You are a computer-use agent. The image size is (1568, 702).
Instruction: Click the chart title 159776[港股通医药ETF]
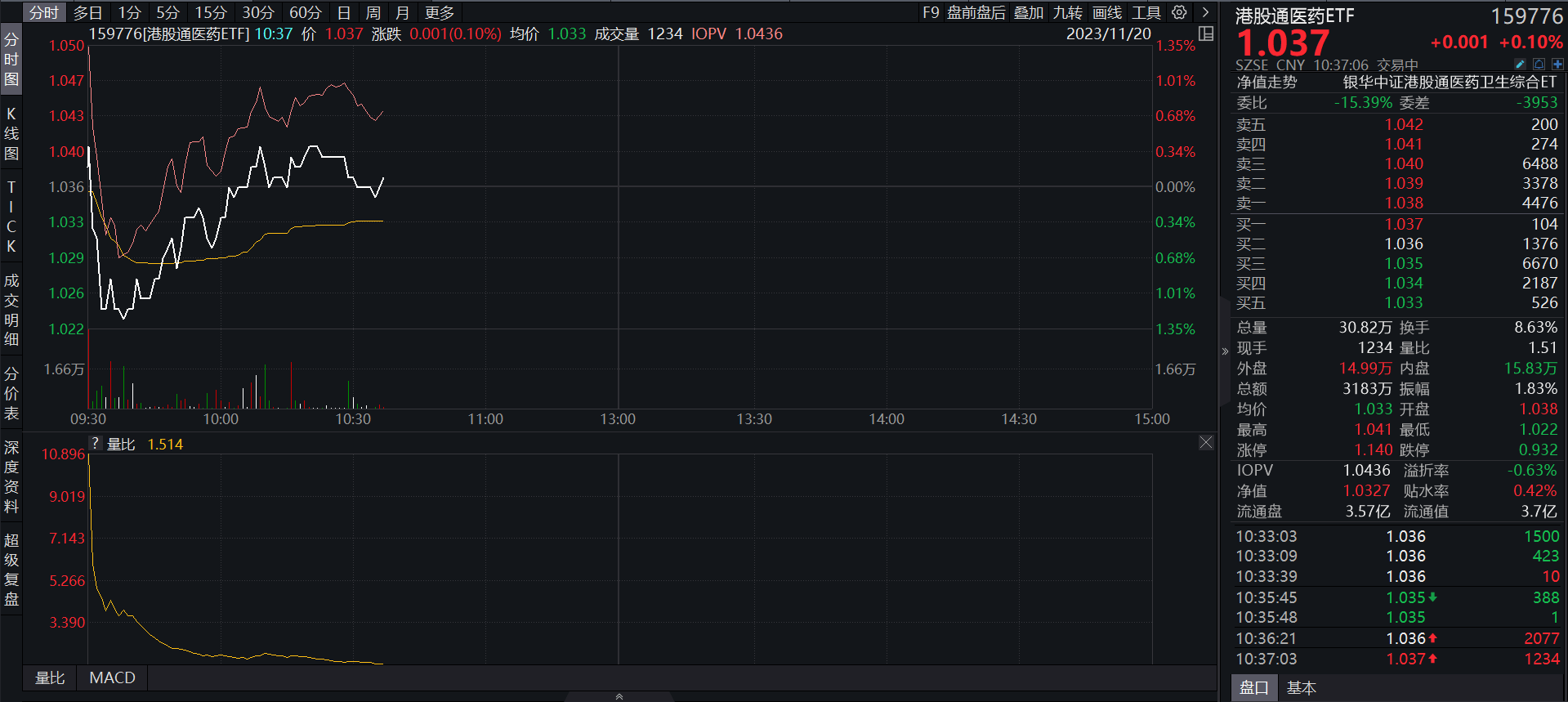[x=169, y=34]
